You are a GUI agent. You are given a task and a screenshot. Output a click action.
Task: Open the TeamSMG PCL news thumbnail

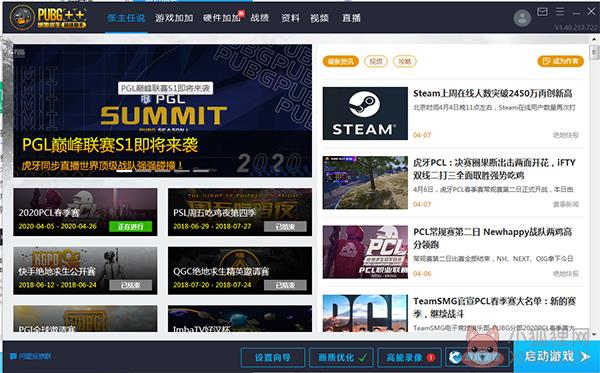click(x=365, y=313)
